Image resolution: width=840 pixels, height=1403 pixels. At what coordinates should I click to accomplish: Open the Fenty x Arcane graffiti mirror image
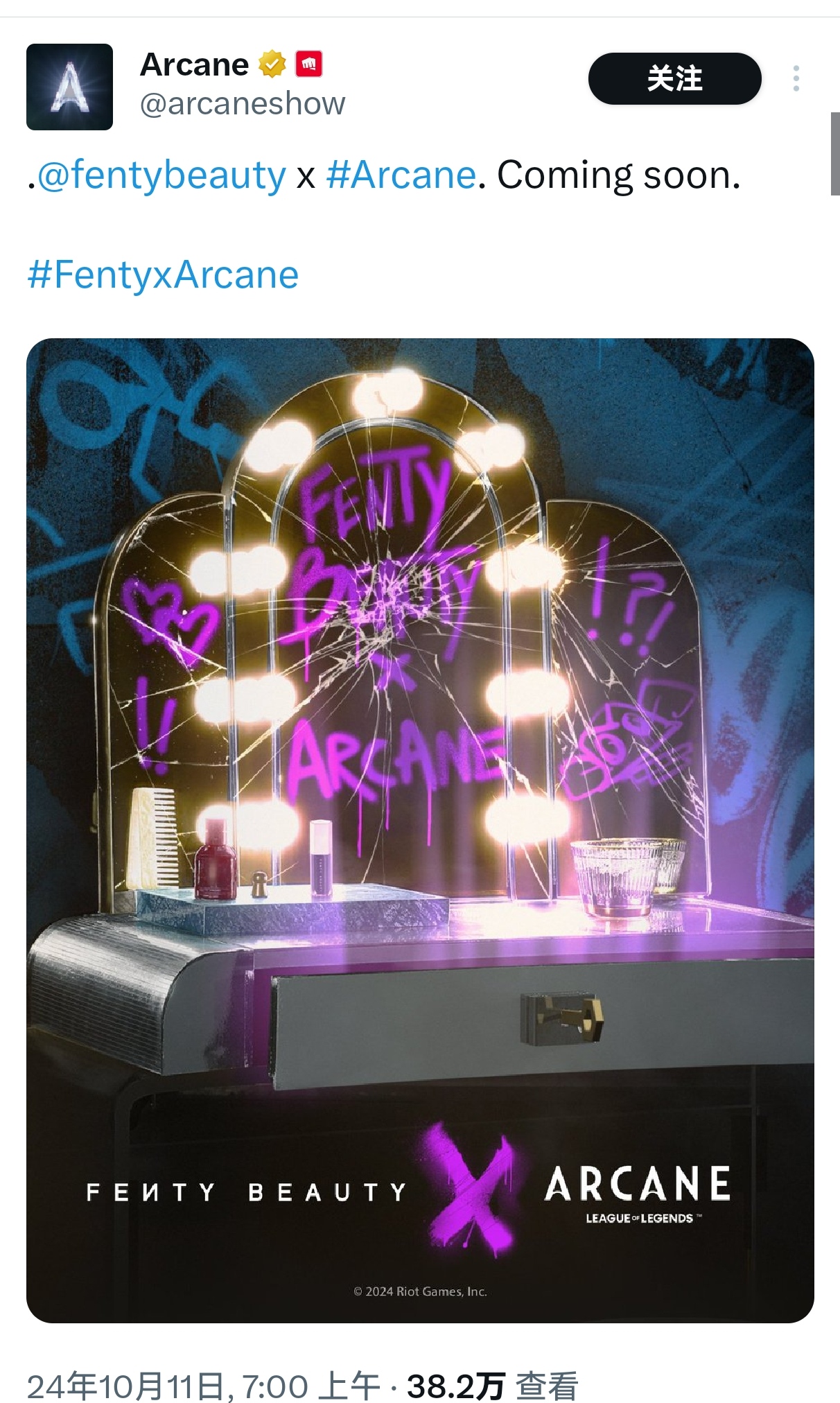pyautogui.click(x=420, y=830)
